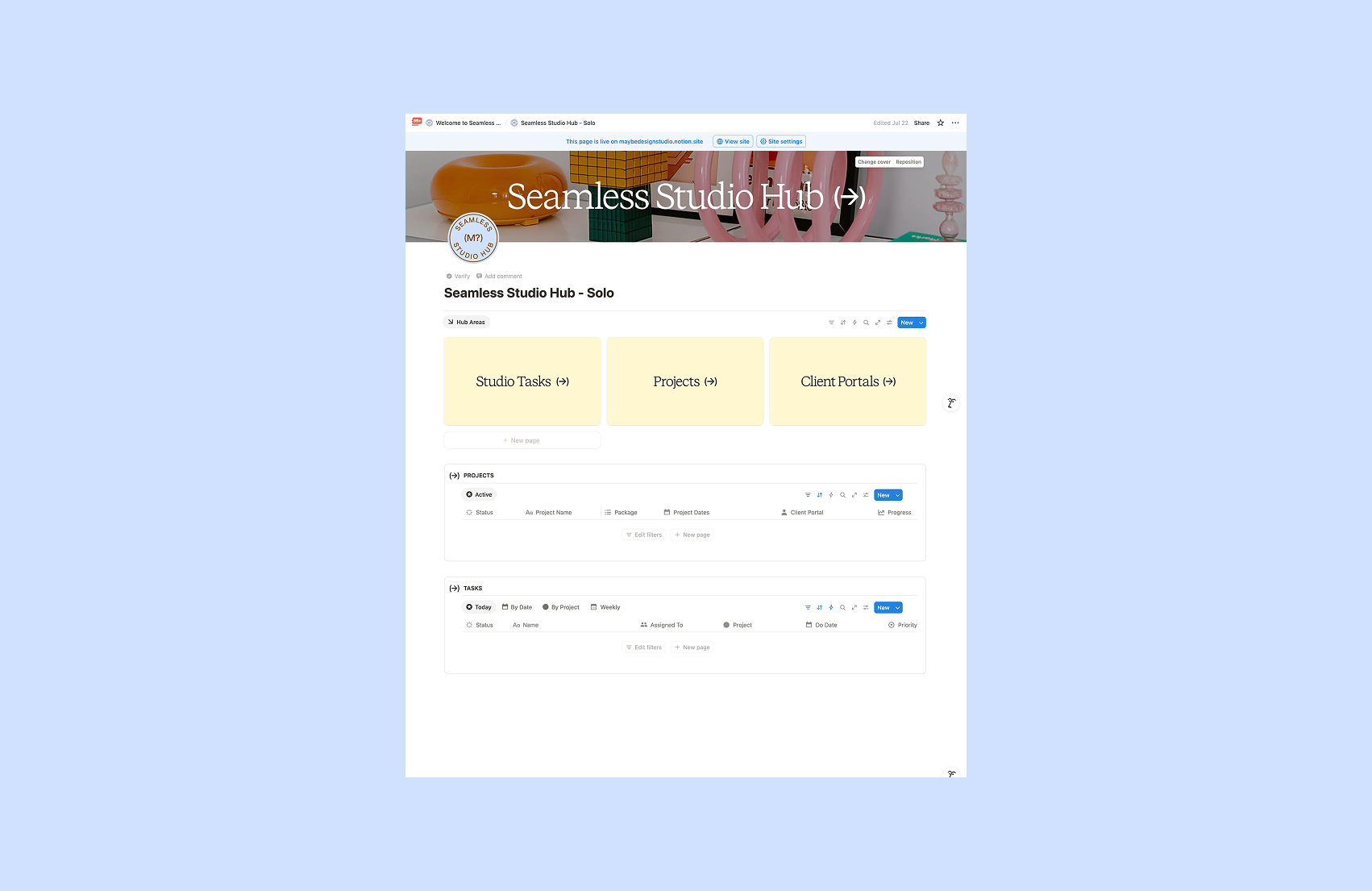The width and height of the screenshot is (1372, 891).
Task: Open Projects database in full page
Action: pos(854,495)
